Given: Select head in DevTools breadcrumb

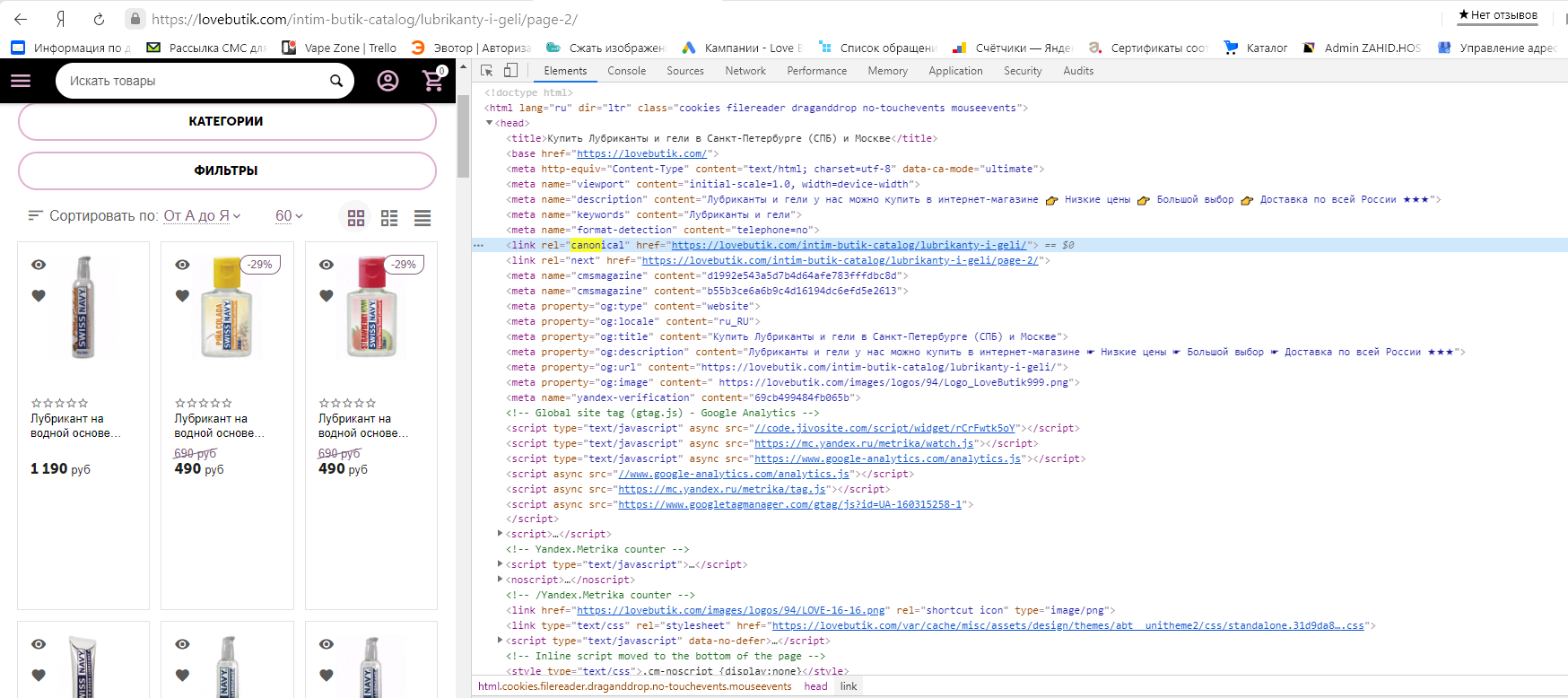Looking at the screenshot, I should click(x=815, y=686).
